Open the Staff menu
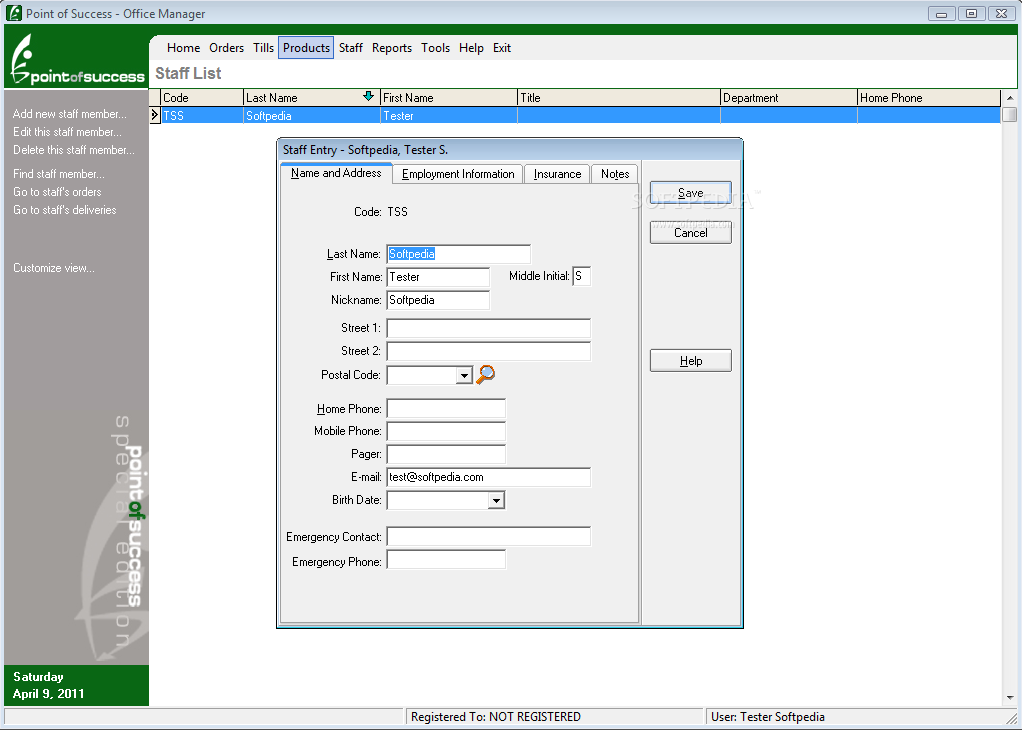The width and height of the screenshot is (1022, 730). point(351,48)
